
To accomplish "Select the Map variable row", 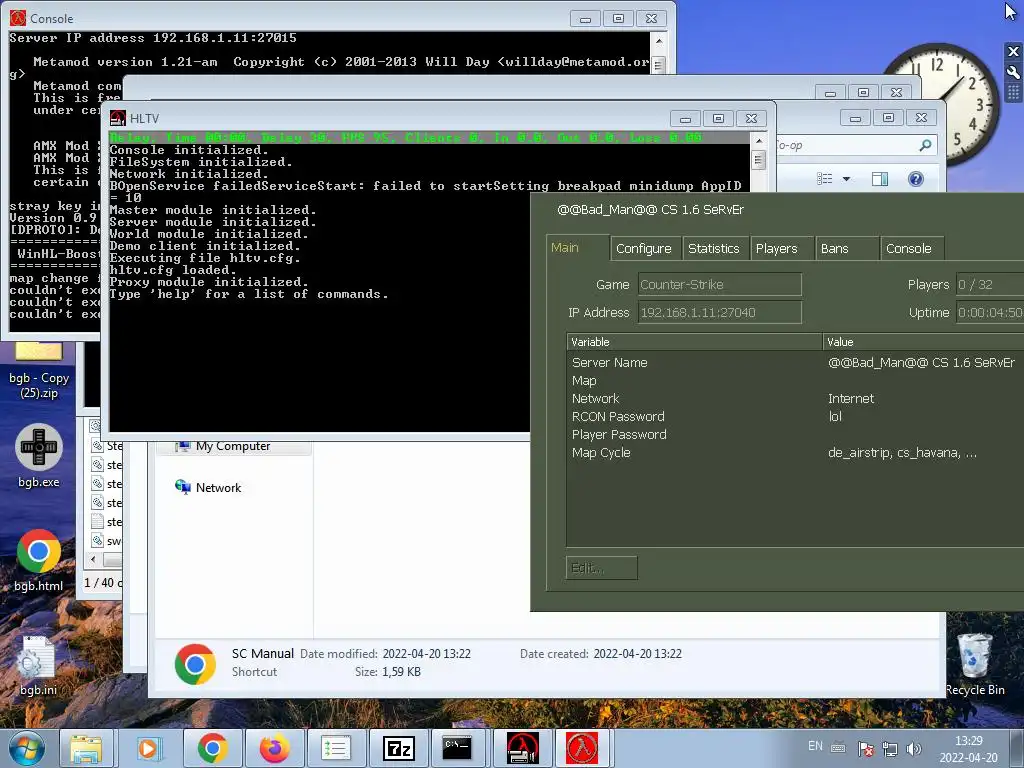I will click(795, 381).
